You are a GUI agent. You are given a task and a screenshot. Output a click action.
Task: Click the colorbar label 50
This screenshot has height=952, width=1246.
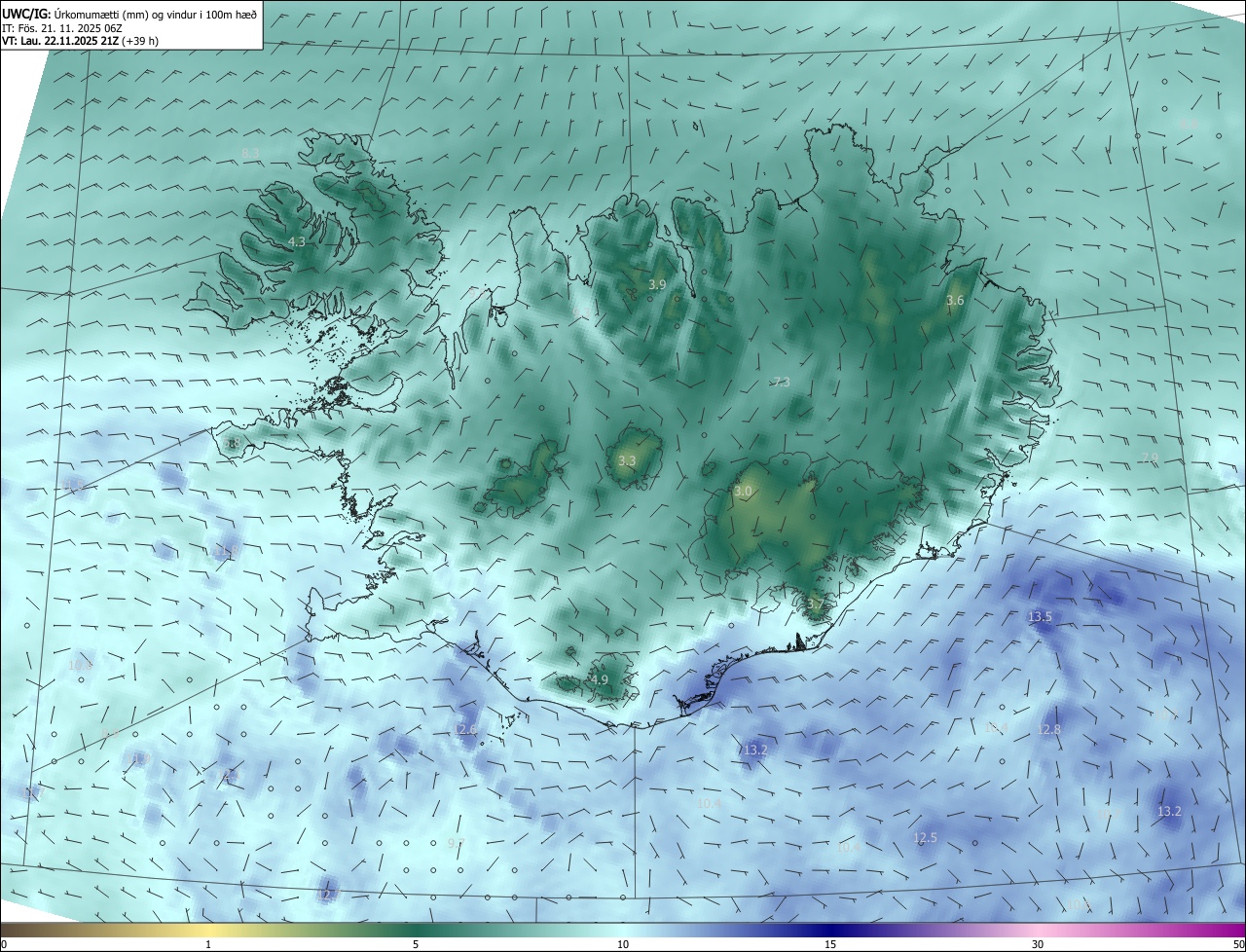1238,945
